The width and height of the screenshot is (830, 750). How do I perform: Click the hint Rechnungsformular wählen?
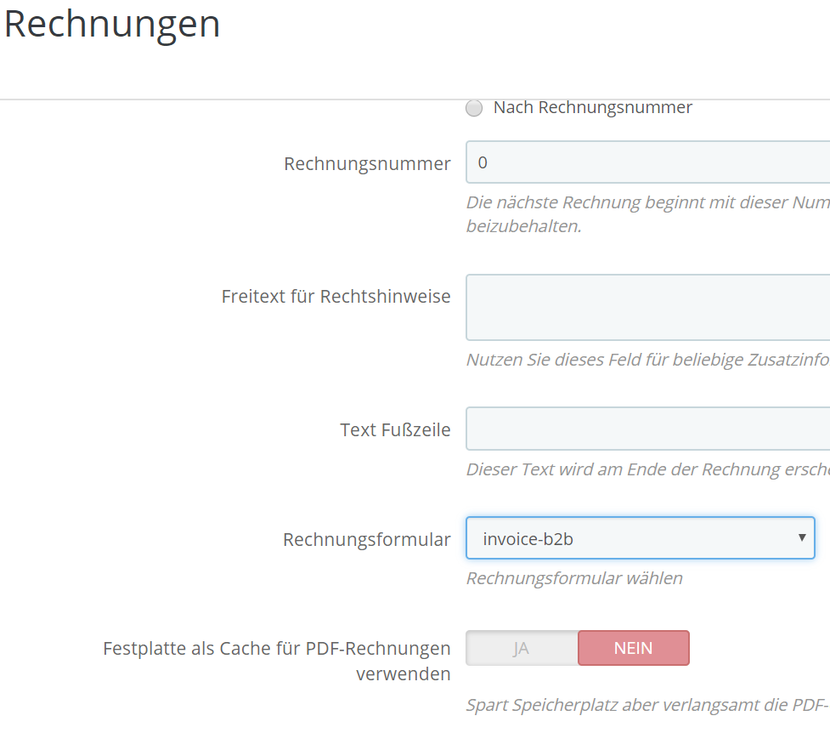574,578
